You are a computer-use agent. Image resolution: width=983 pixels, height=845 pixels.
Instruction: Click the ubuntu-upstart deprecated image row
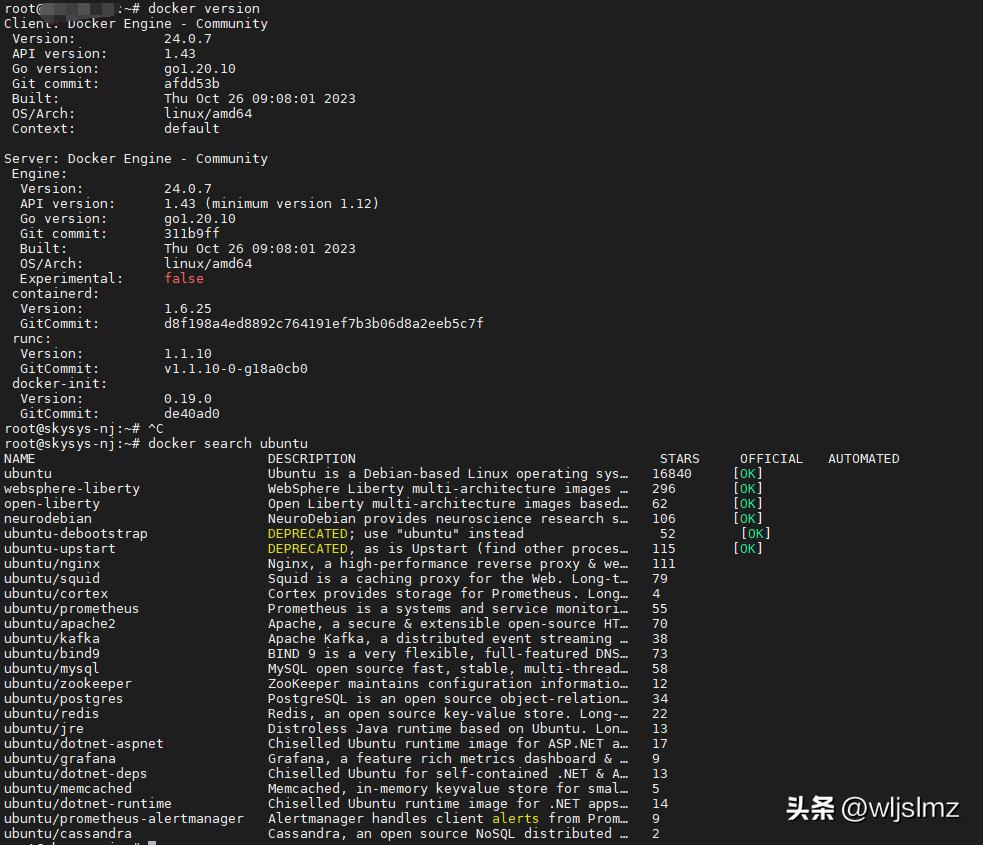(58, 548)
